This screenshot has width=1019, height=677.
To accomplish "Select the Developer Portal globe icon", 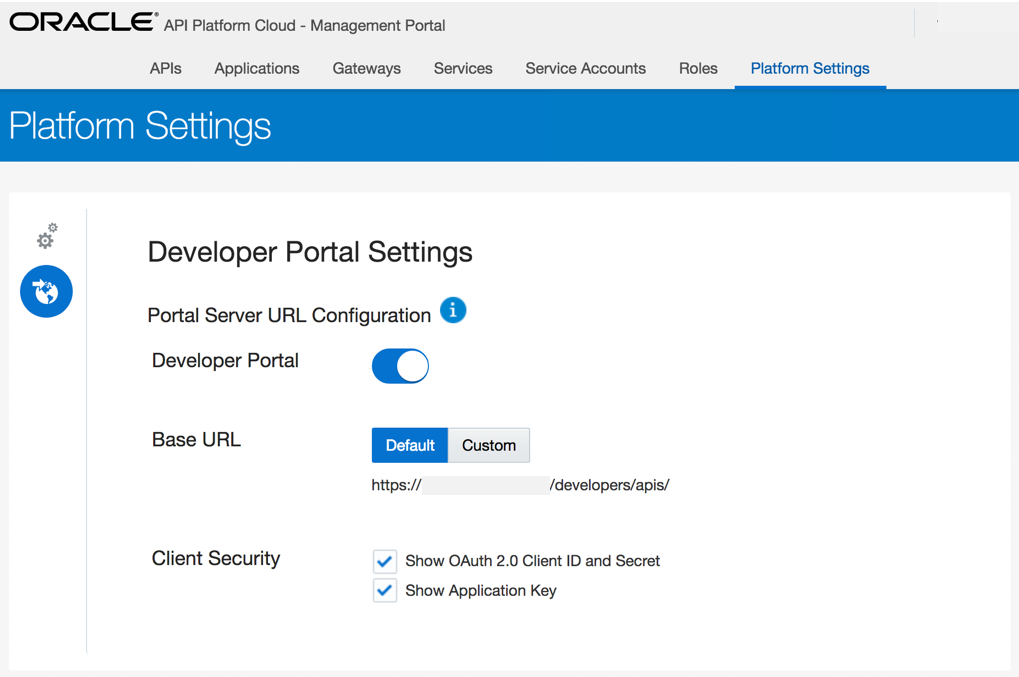I will coord(46,291).
